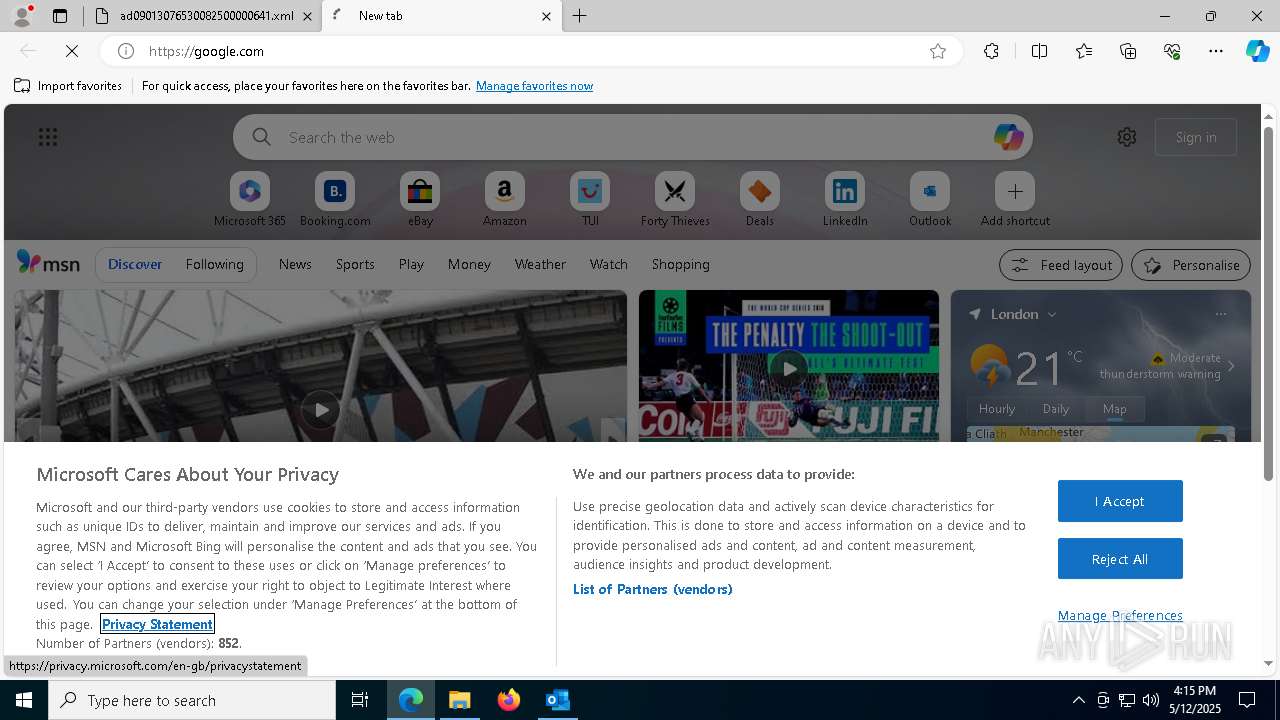Launch Copilot from the toolbar
Viewport: 1280px width, 720px height.
point(1257,51)
